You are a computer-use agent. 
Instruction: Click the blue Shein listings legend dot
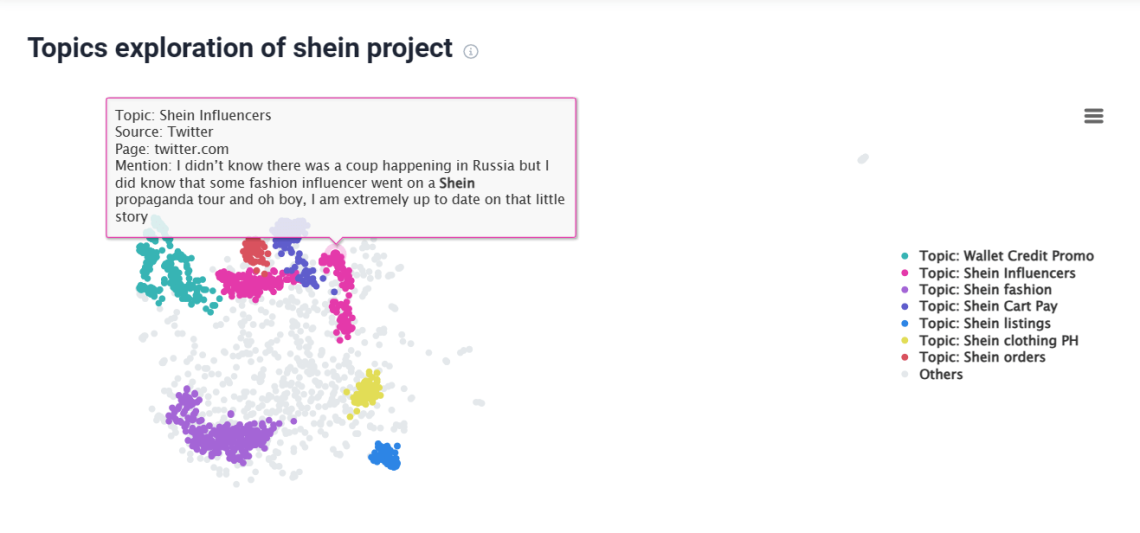point(905,324)
